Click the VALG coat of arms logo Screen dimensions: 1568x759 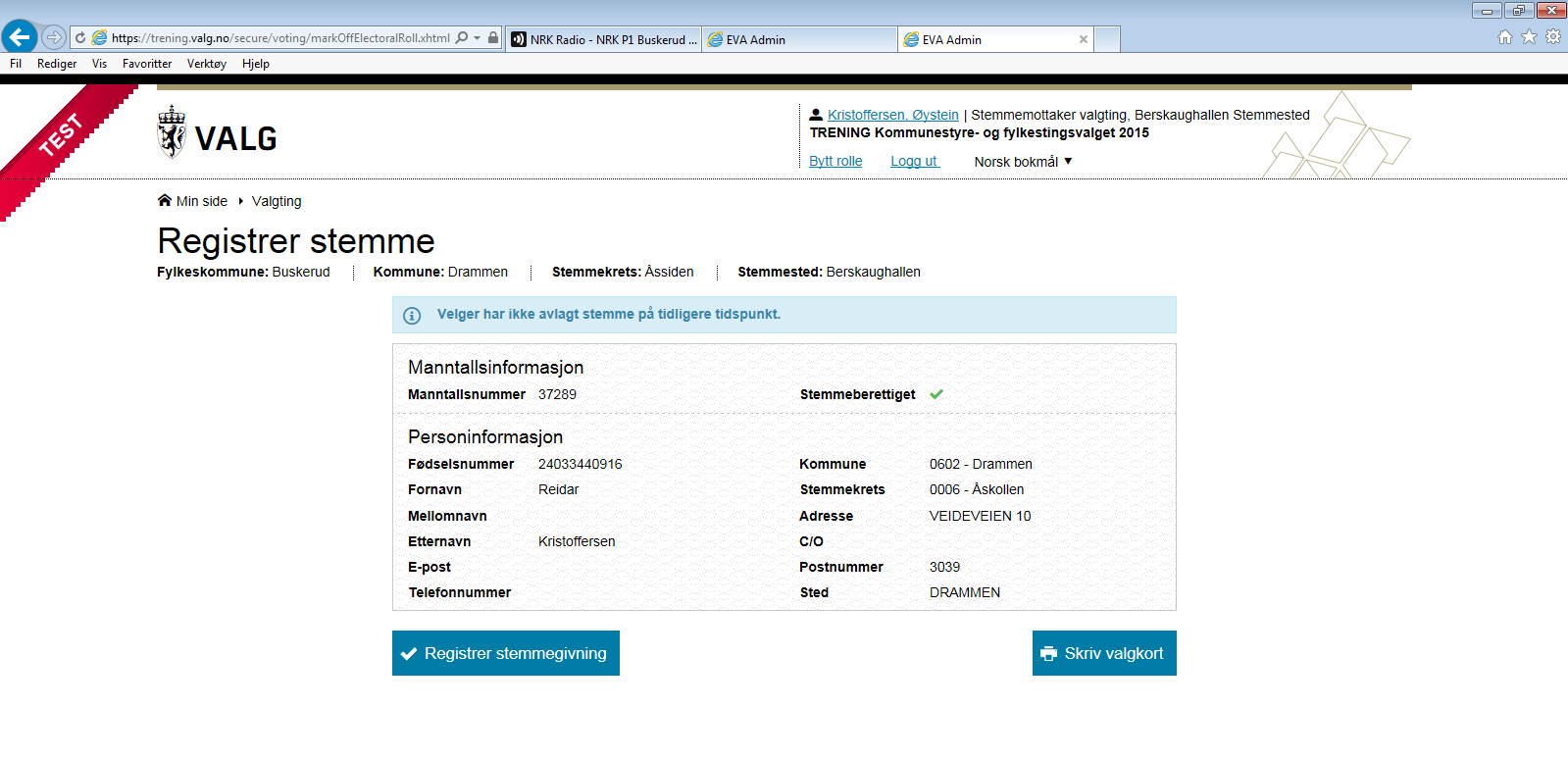[172, 132]
